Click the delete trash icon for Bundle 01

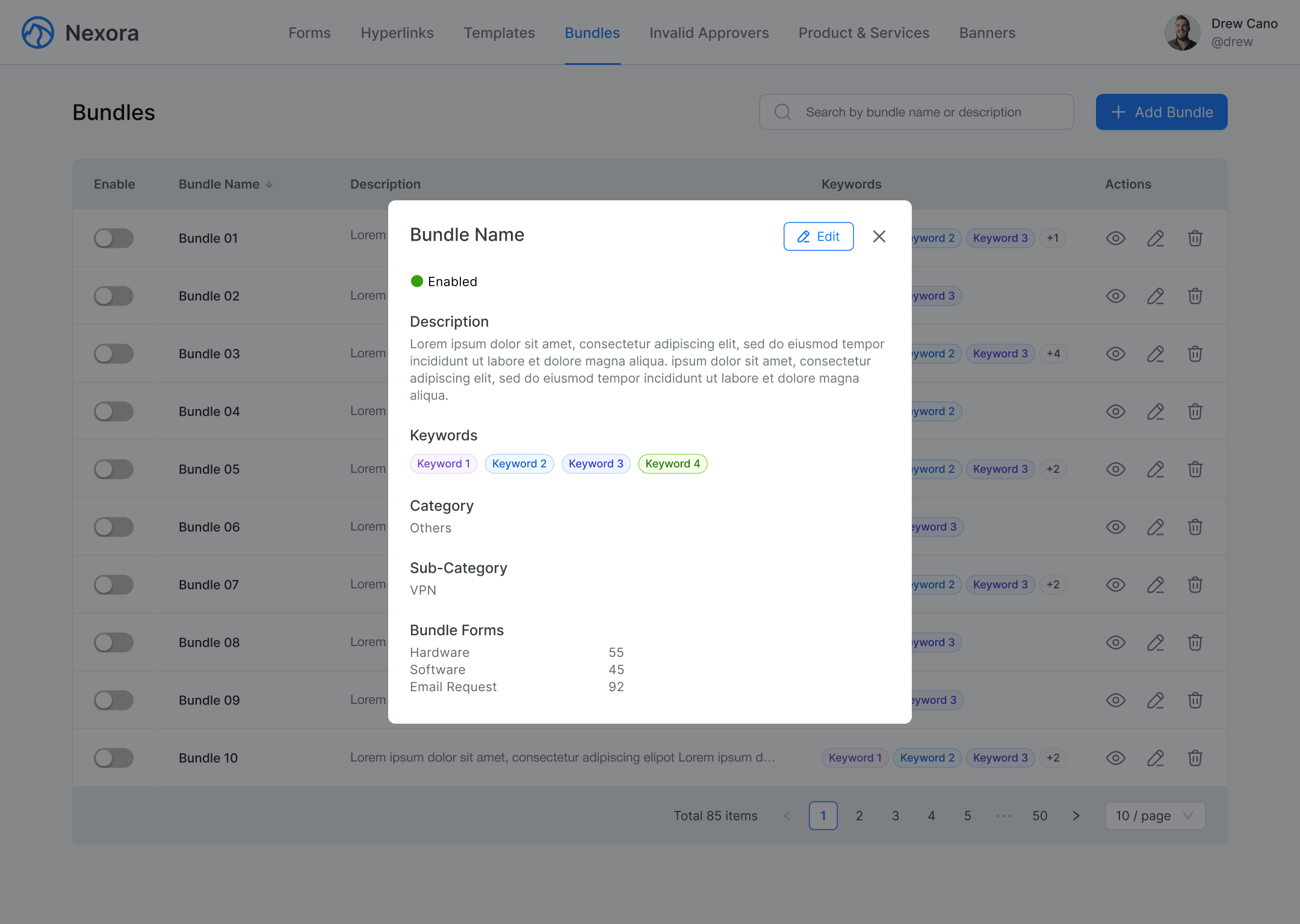[1195, 238]
